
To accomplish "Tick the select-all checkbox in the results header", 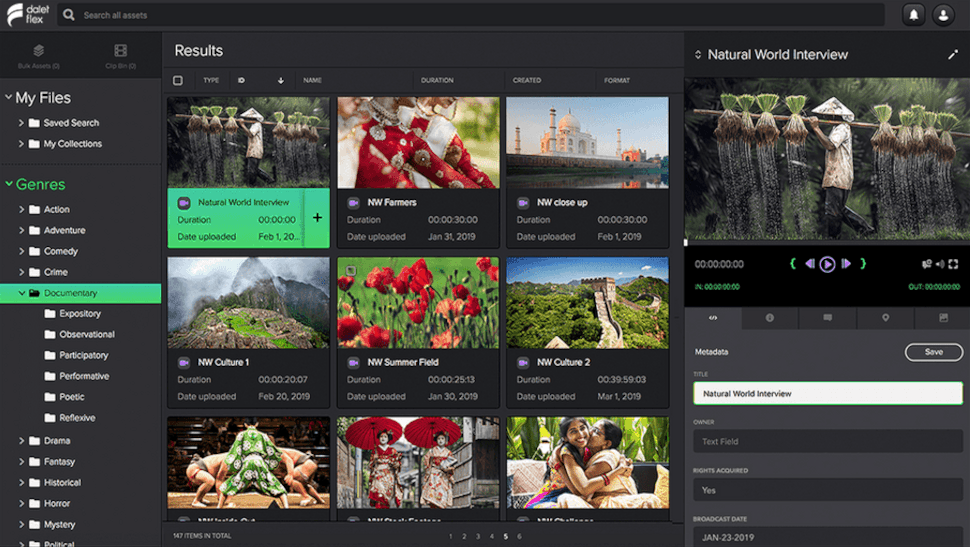I will (178, 80).
